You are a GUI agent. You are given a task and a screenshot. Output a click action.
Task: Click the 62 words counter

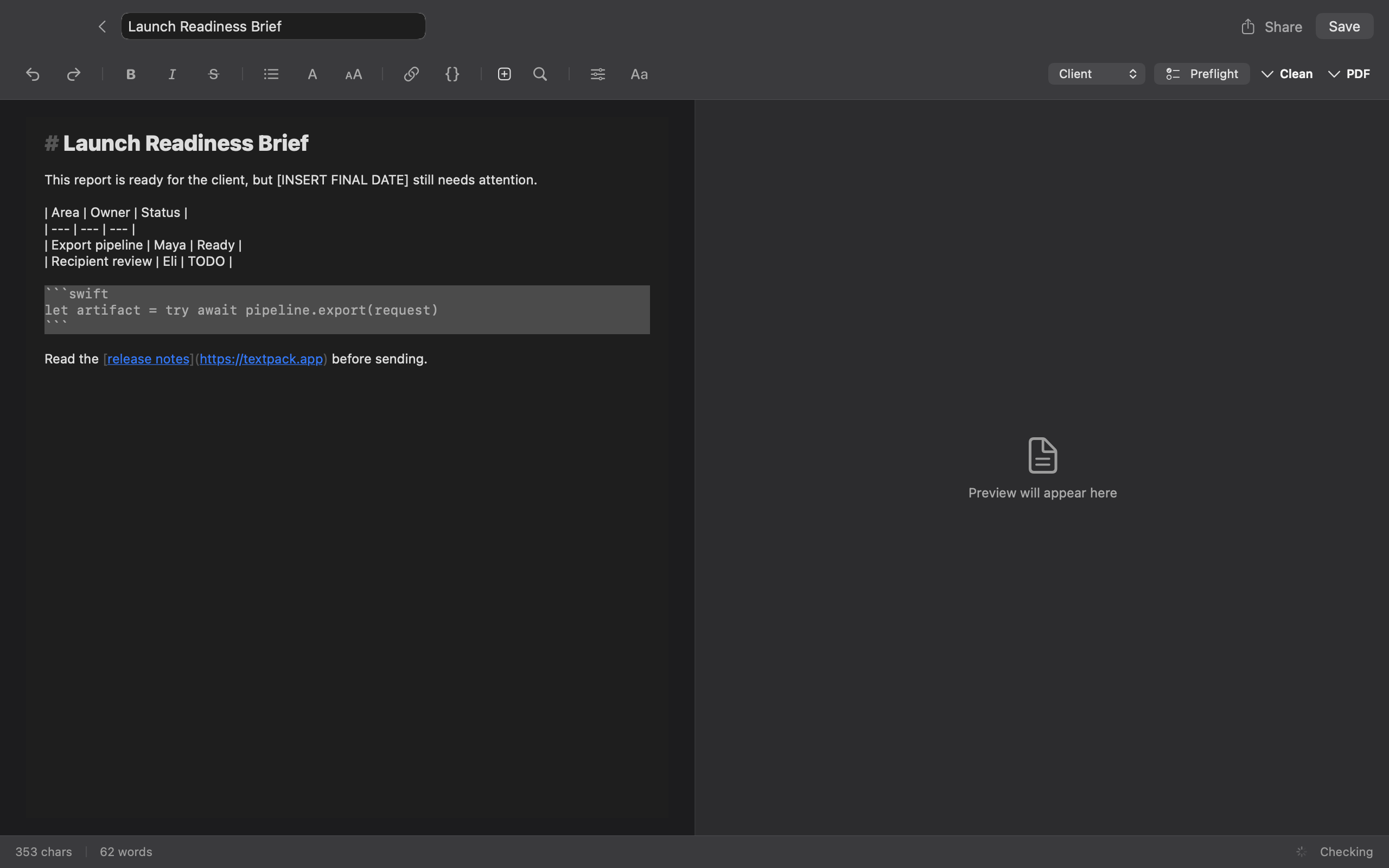tap(126, 851)
